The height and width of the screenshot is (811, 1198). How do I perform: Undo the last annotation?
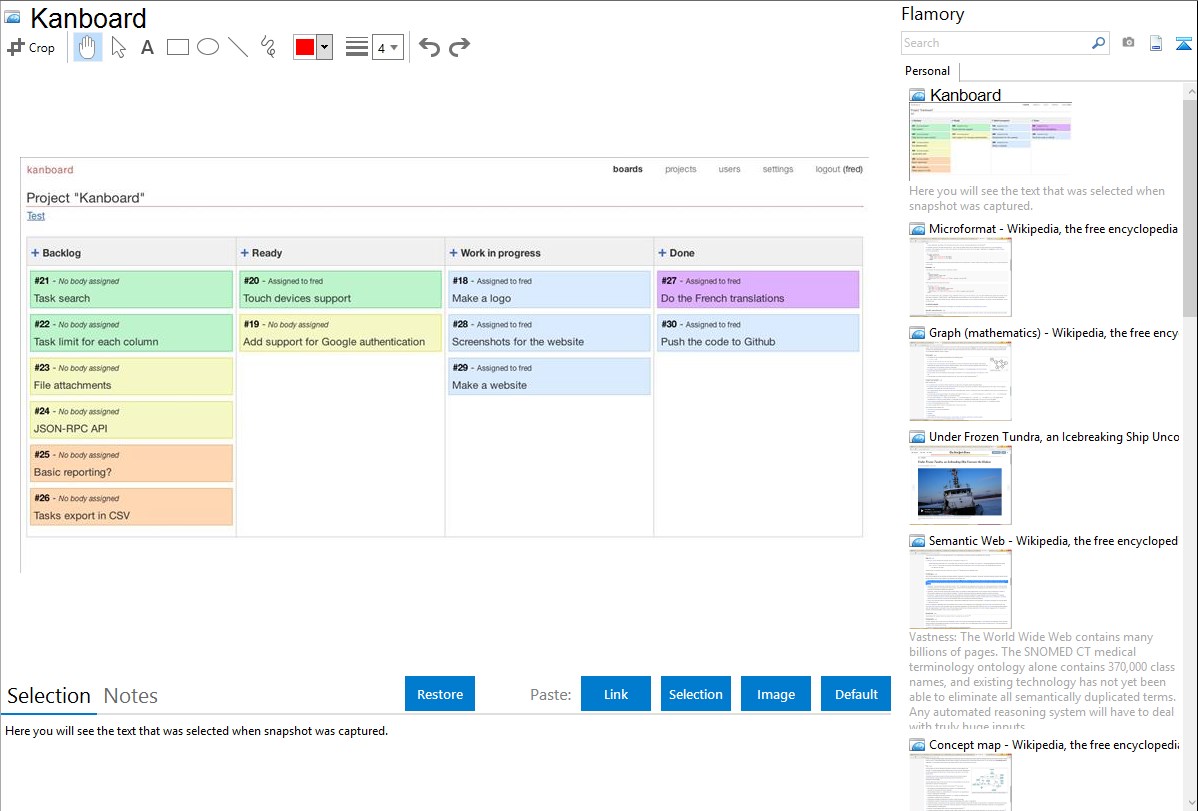click(x=429, y=47)
